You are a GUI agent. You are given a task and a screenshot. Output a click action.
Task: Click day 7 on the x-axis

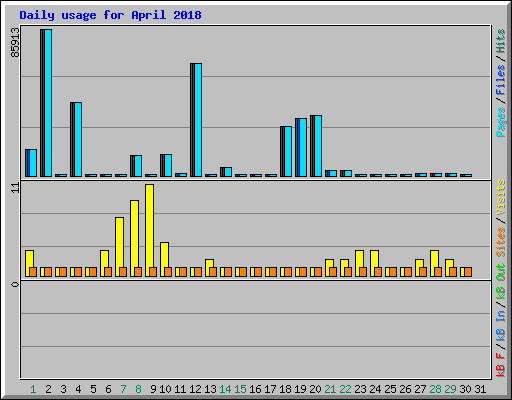[x=123, y=389]
